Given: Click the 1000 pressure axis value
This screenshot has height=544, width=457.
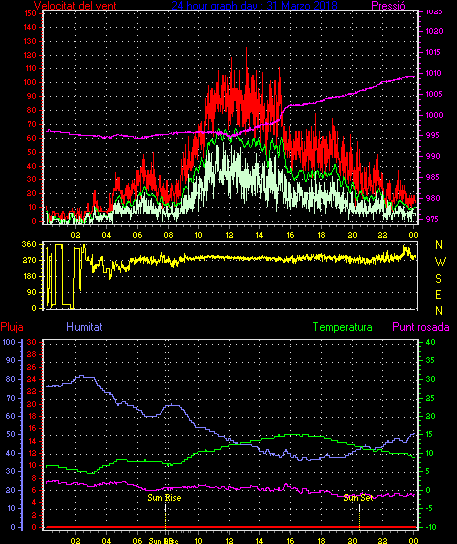Looking at the screenshot, I should pos(434,115).
